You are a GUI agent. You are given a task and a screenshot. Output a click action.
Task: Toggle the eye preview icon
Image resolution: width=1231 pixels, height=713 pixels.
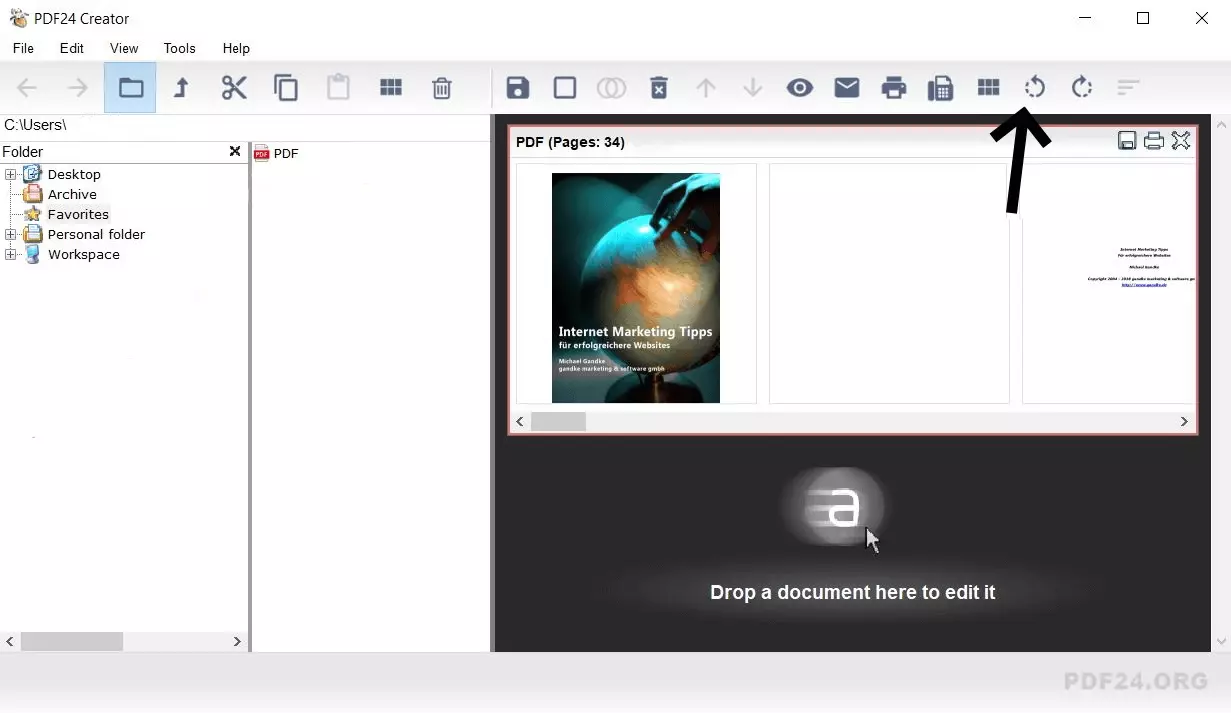(x=799, y=88)
